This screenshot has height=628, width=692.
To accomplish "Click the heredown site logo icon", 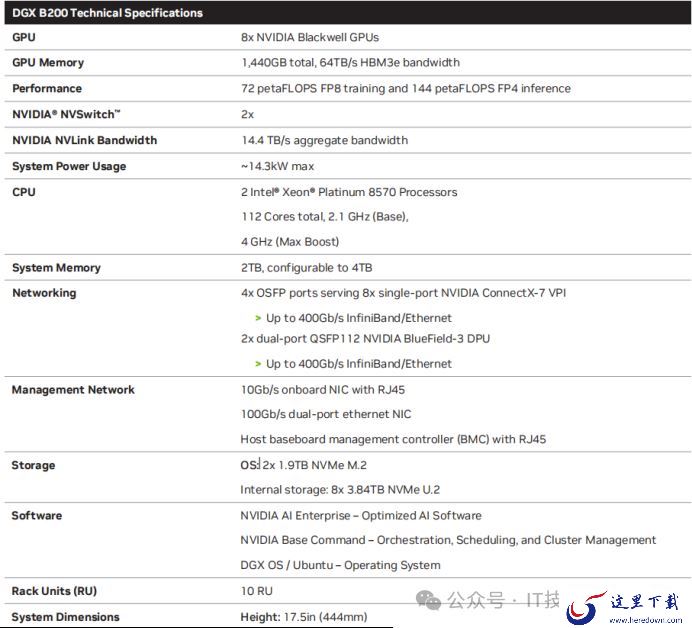I will point(587,607).
